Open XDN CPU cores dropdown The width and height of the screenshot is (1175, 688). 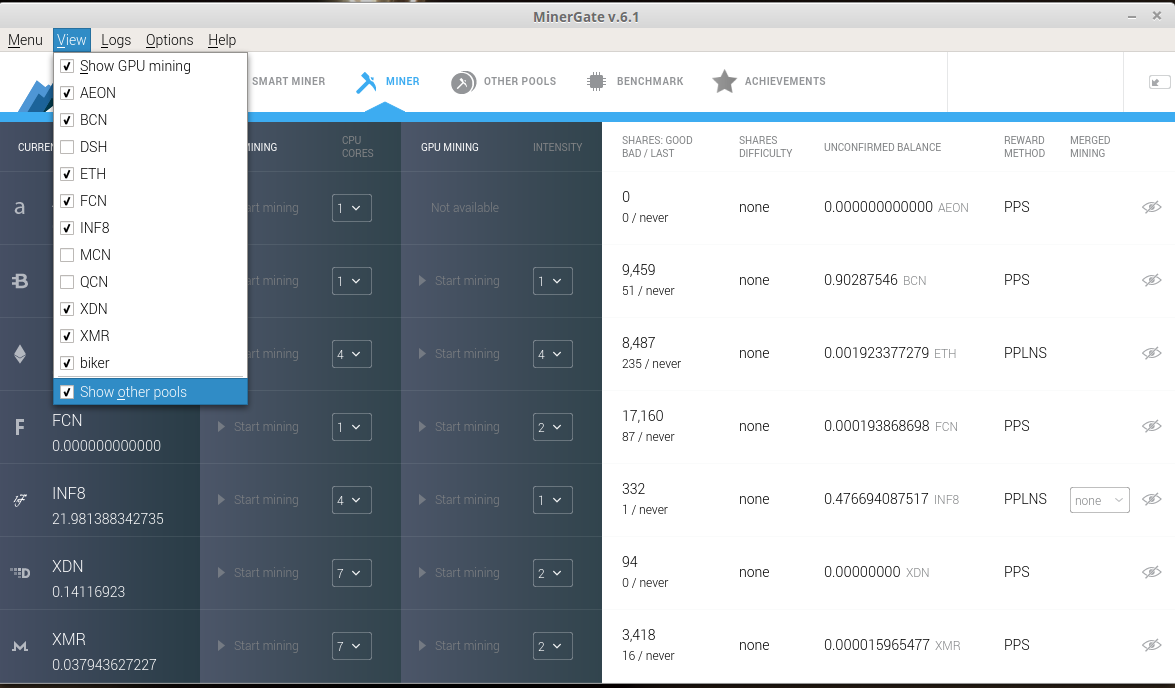point(351,573)
